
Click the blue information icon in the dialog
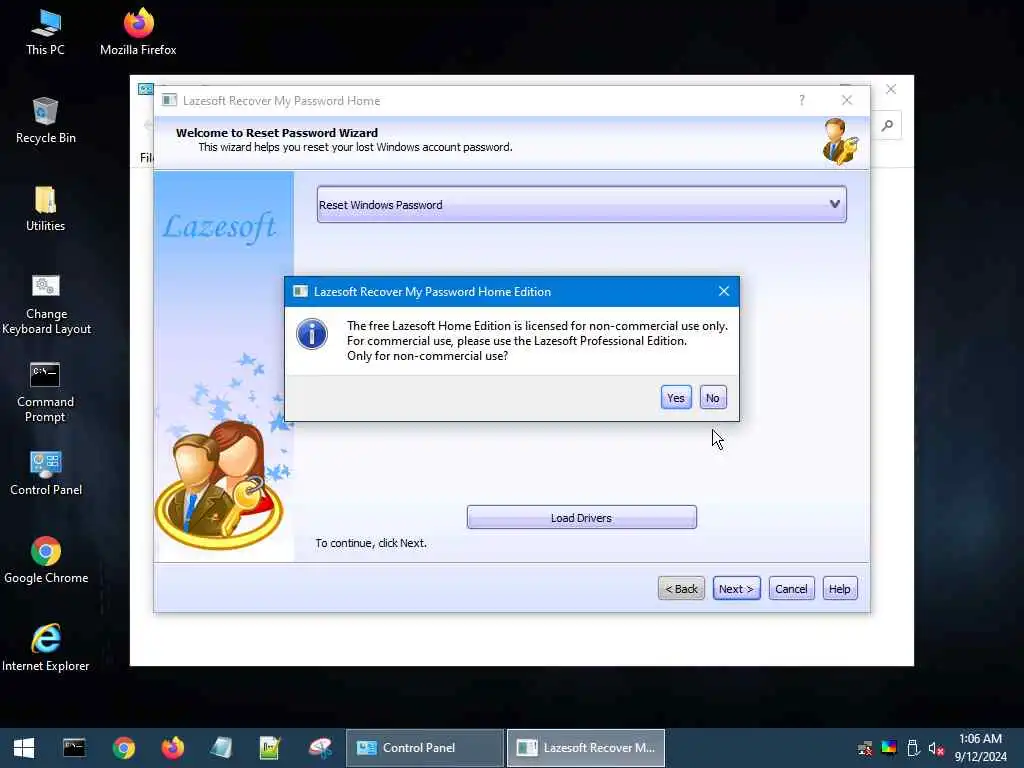[x=312, y=334]
